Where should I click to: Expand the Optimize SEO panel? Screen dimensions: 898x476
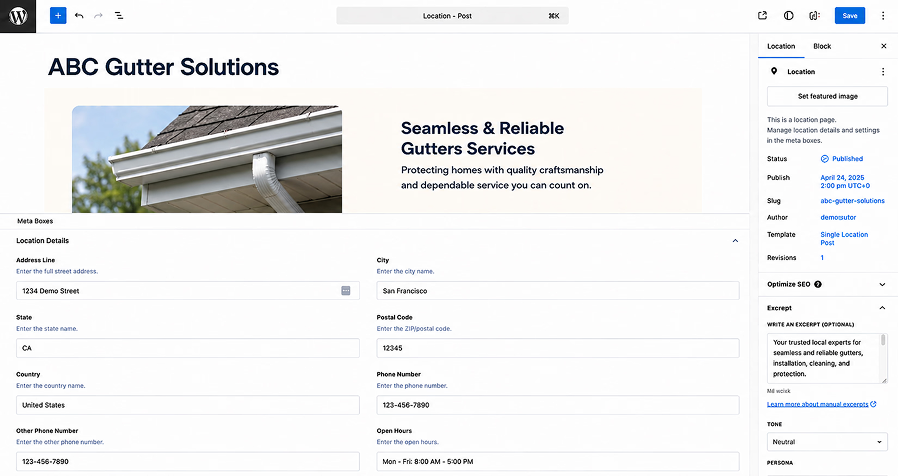[882, 284]
